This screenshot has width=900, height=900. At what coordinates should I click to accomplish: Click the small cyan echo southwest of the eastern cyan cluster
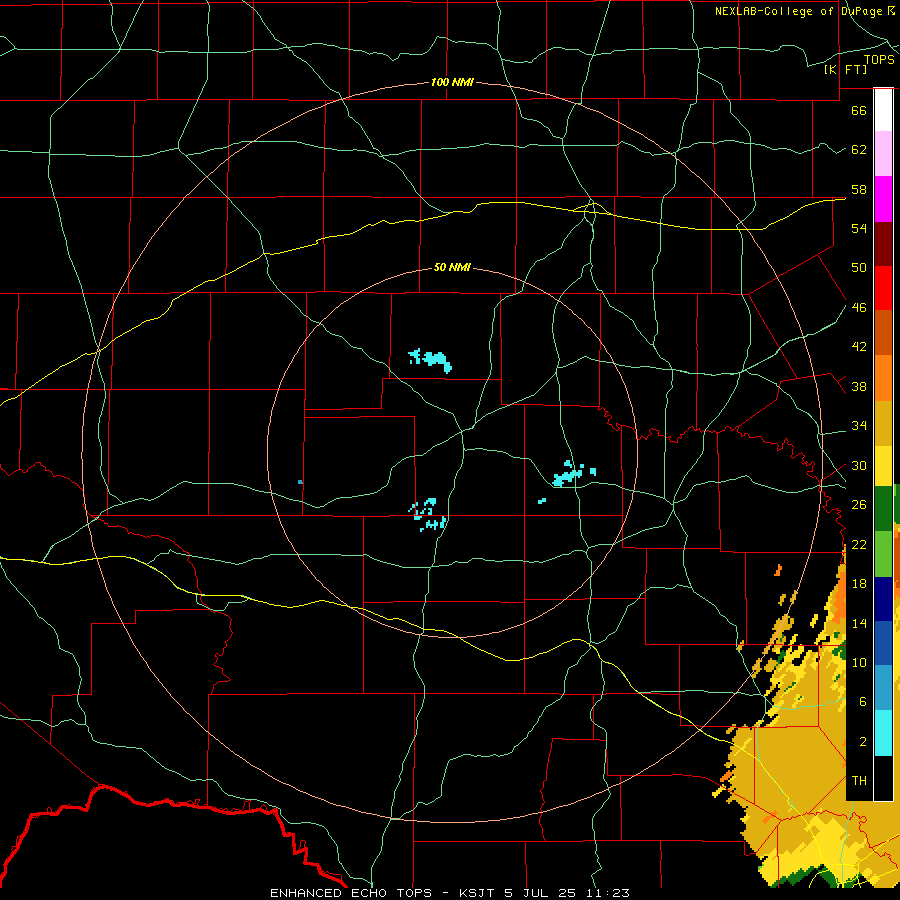[542, 501]
